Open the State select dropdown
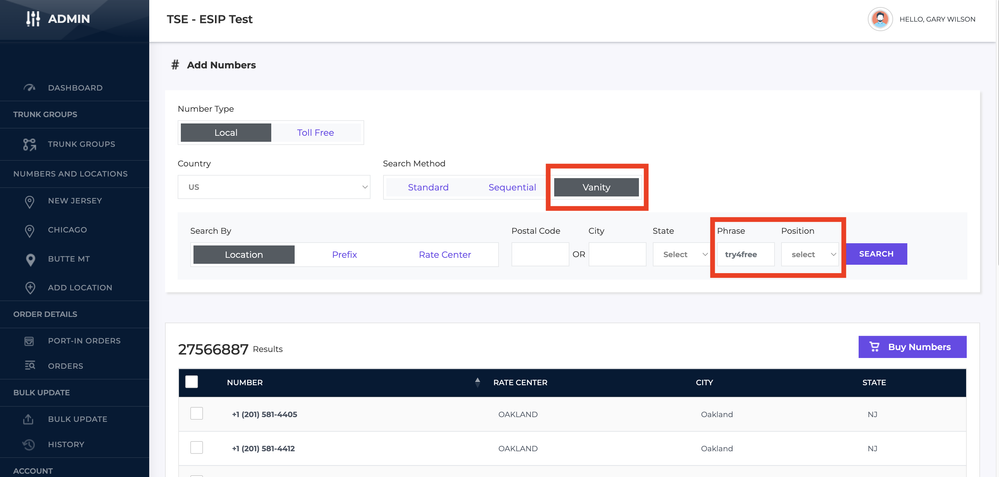The width and height of the screenshot is (999, 477). 680,254
